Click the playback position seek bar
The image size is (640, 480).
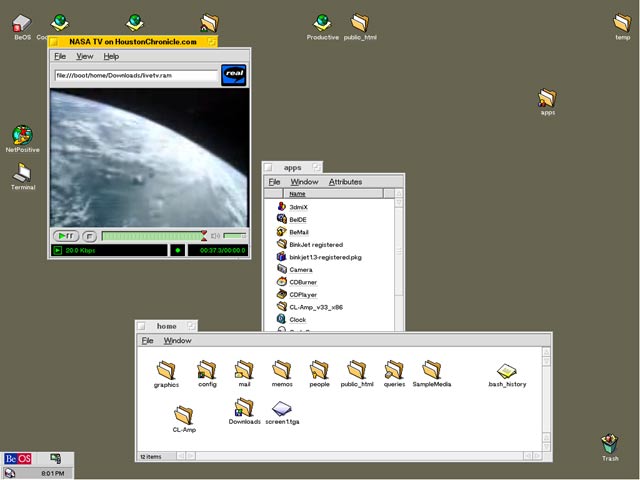150,236
